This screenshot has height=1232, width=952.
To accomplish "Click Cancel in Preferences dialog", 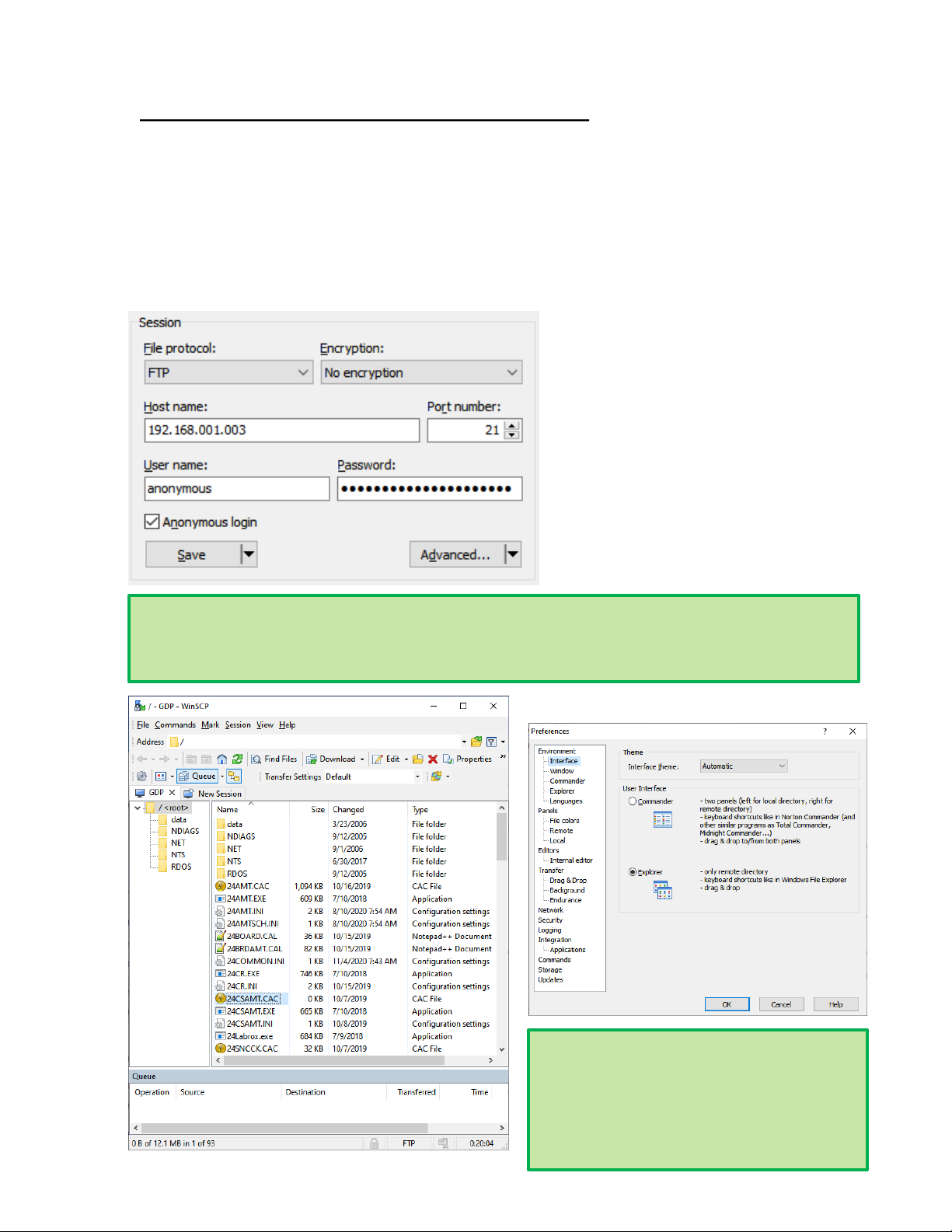I will click(x=781, y=1004).
